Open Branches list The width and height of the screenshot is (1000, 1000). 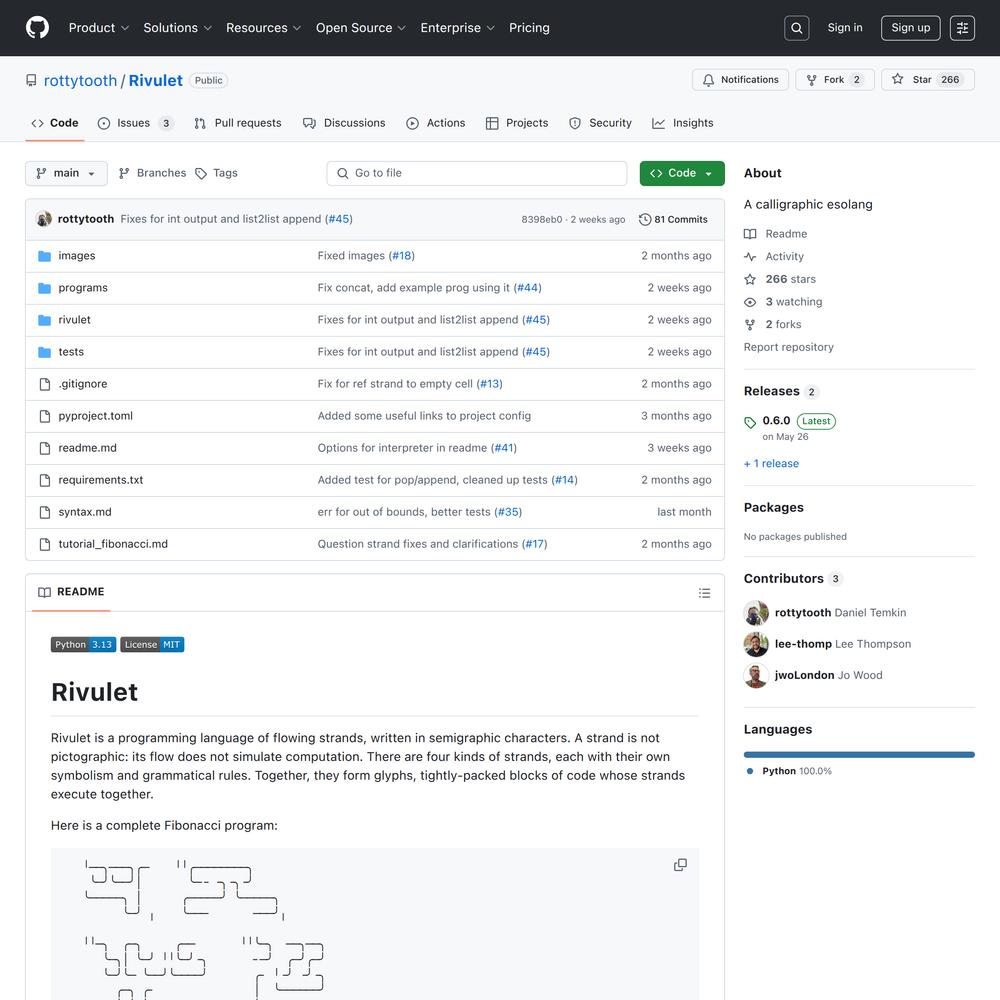pos(152,173)
